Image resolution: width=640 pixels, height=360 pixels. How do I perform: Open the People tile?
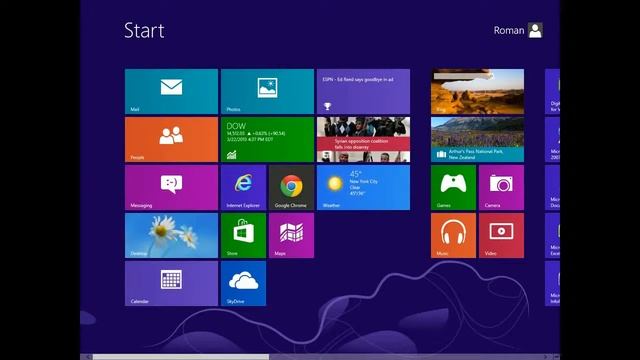(x=171, y=140)
